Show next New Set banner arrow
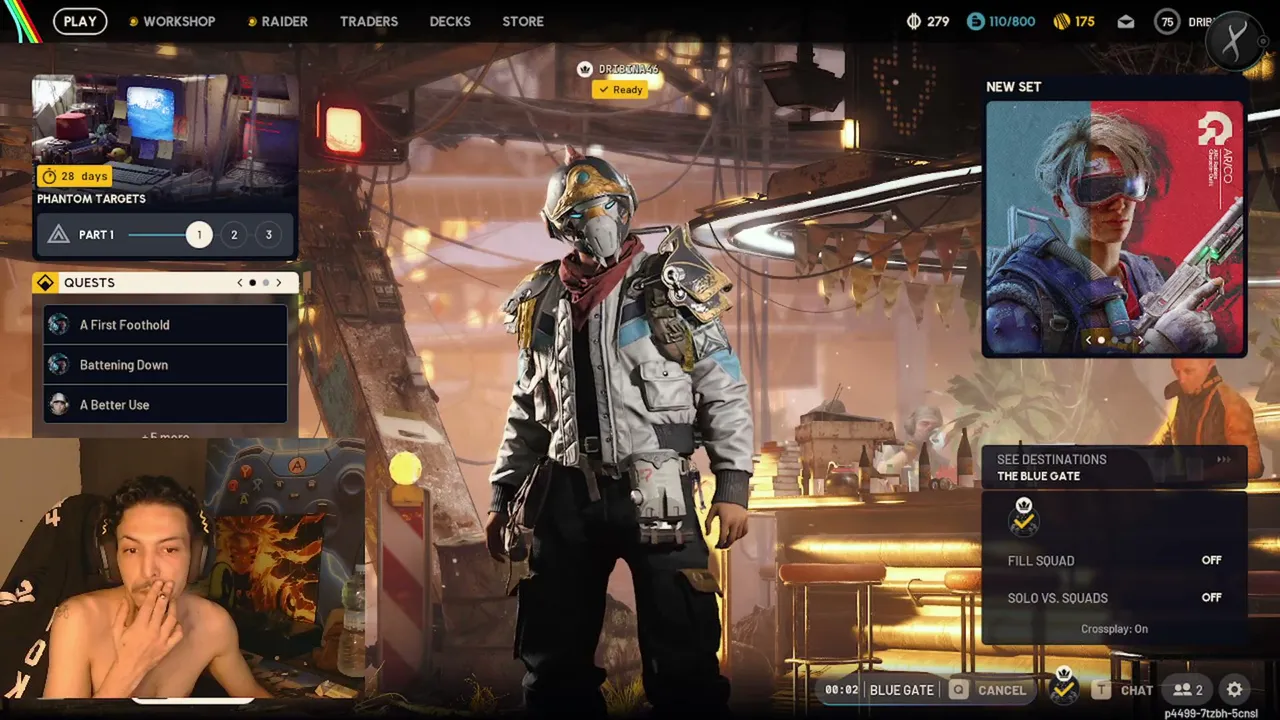The height and width of the screenshot is (720, 1280). point(1139,341)
